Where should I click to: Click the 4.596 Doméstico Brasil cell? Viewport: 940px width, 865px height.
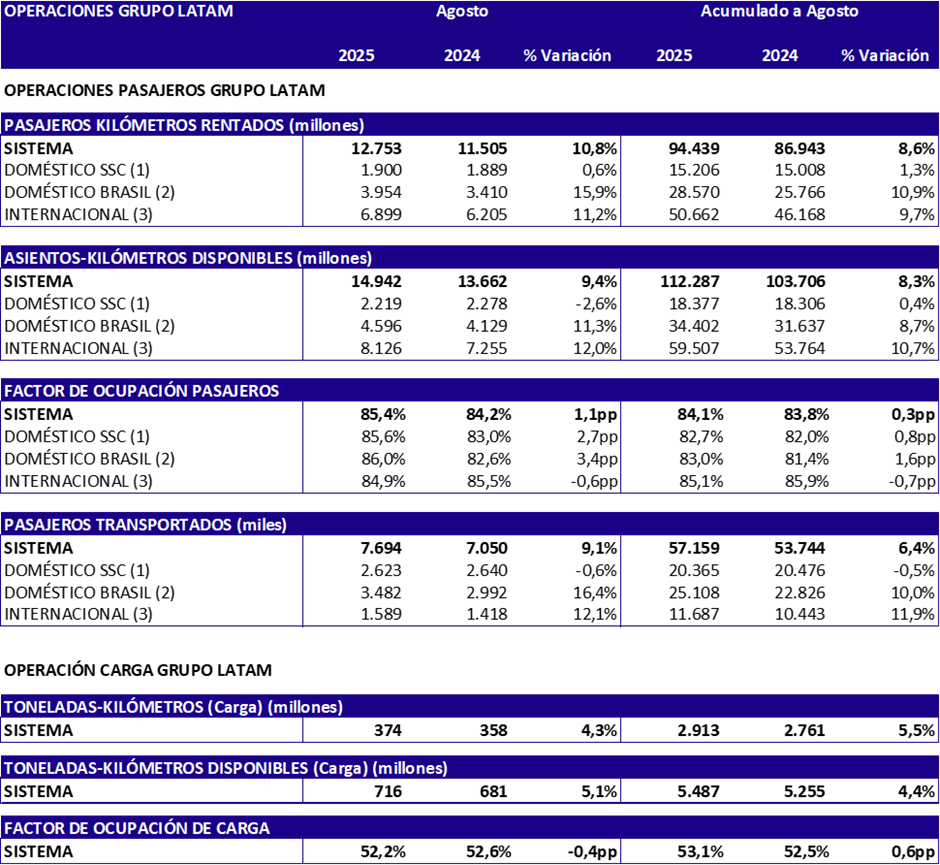point(381,326)
